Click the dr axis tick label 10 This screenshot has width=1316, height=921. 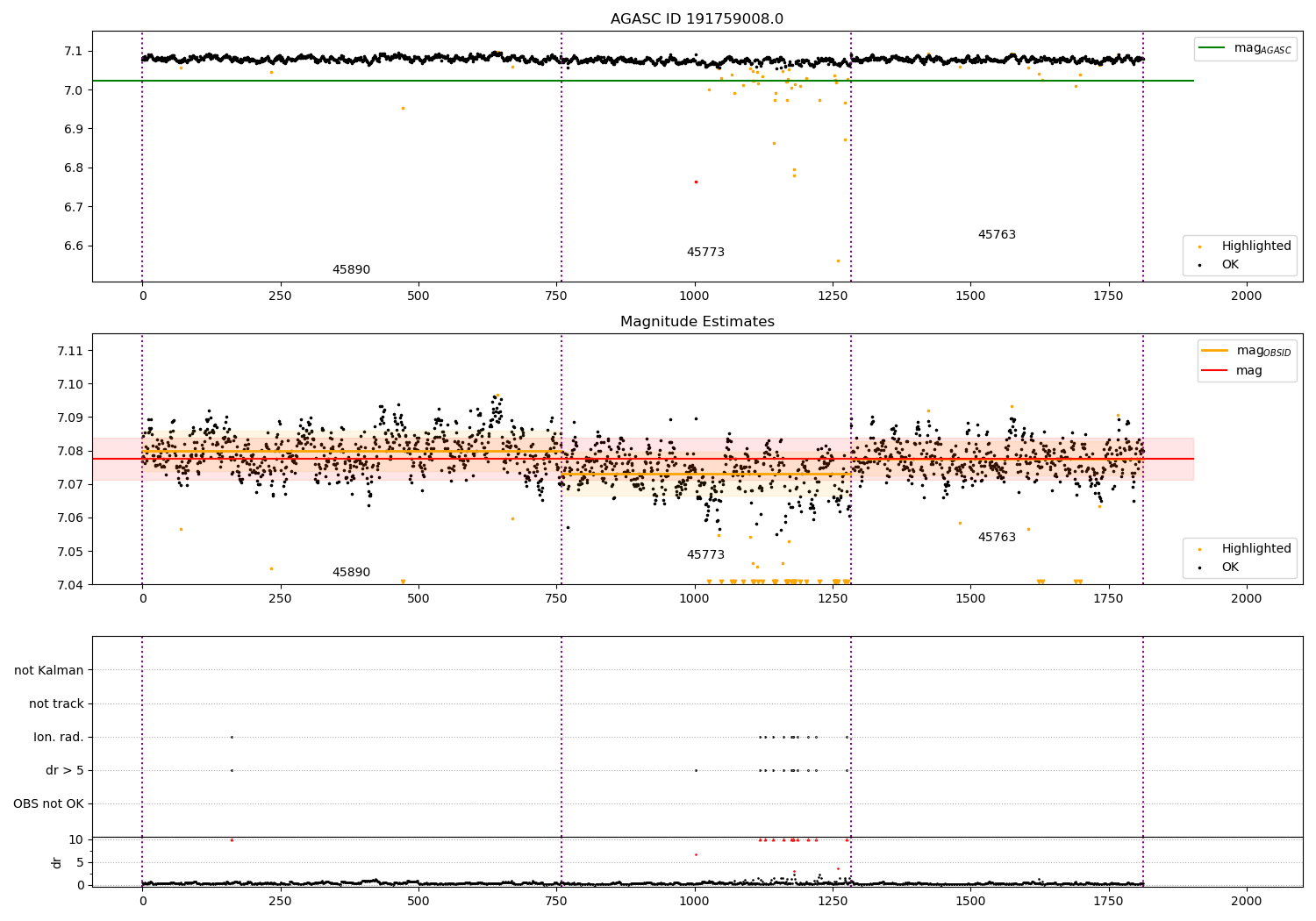coord(76,839)
